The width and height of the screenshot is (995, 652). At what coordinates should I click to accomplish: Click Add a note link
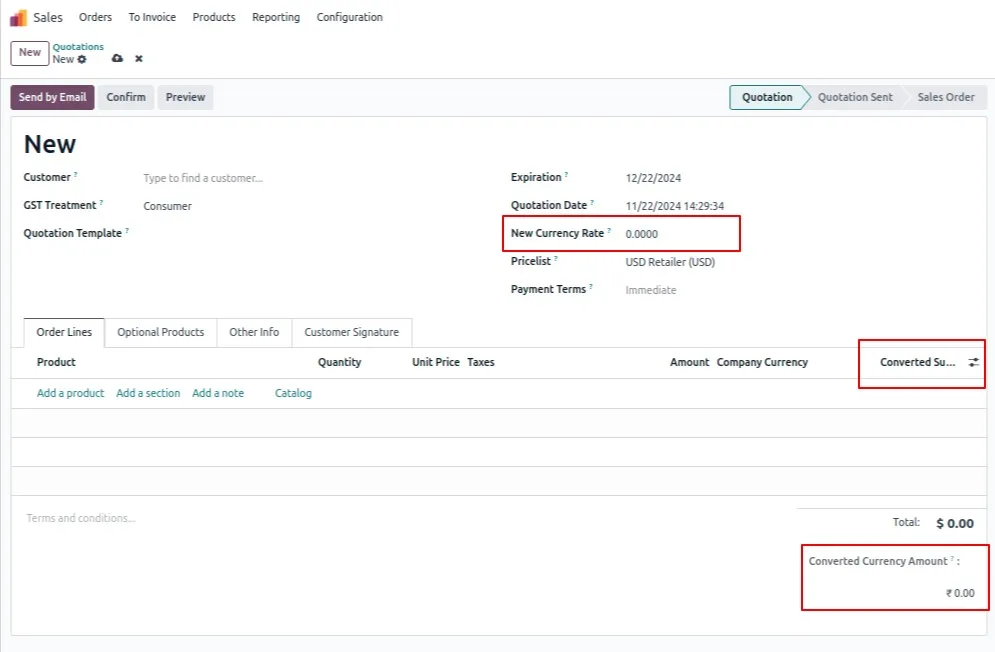coord(218,393)
